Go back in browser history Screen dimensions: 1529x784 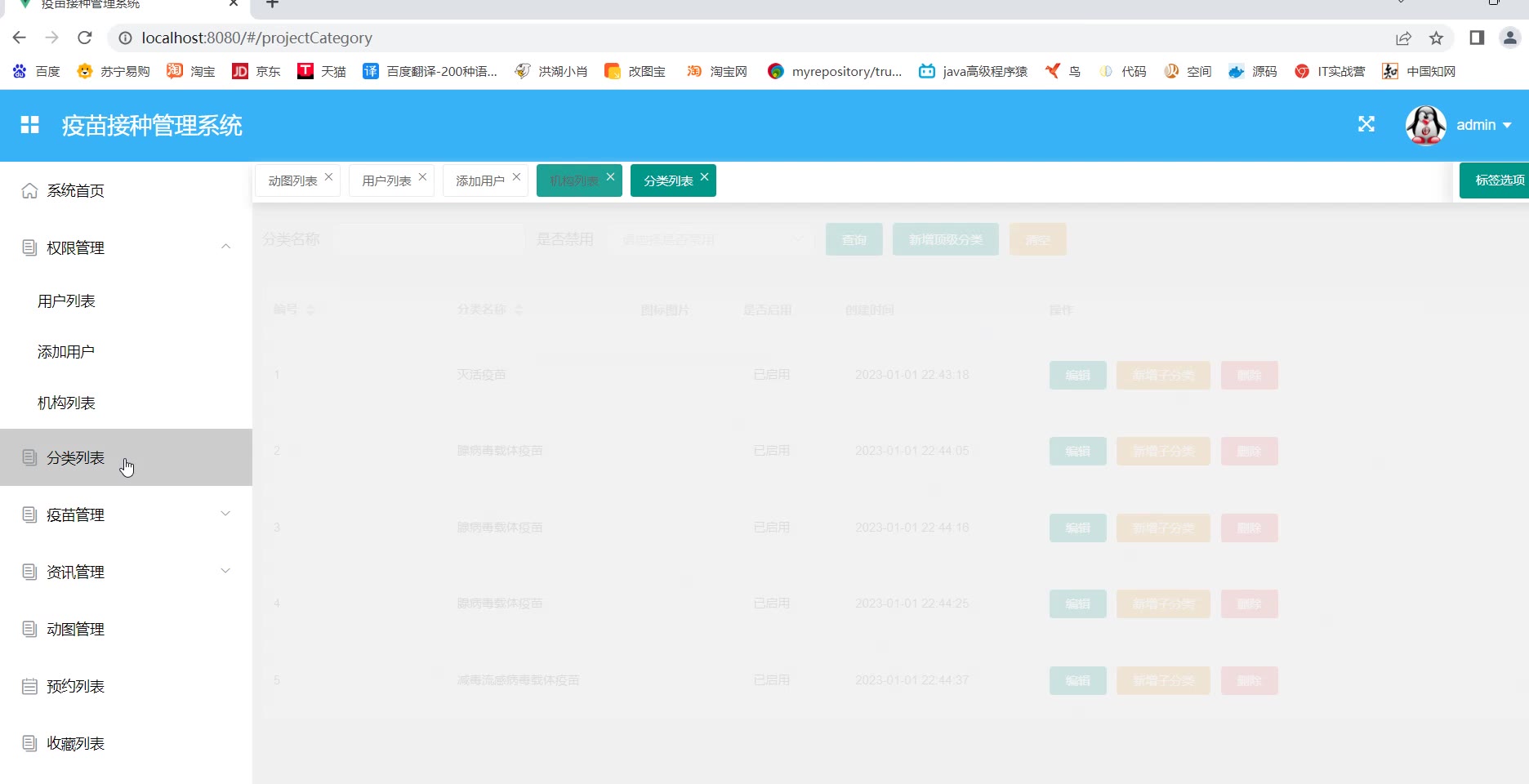[20, 38]
